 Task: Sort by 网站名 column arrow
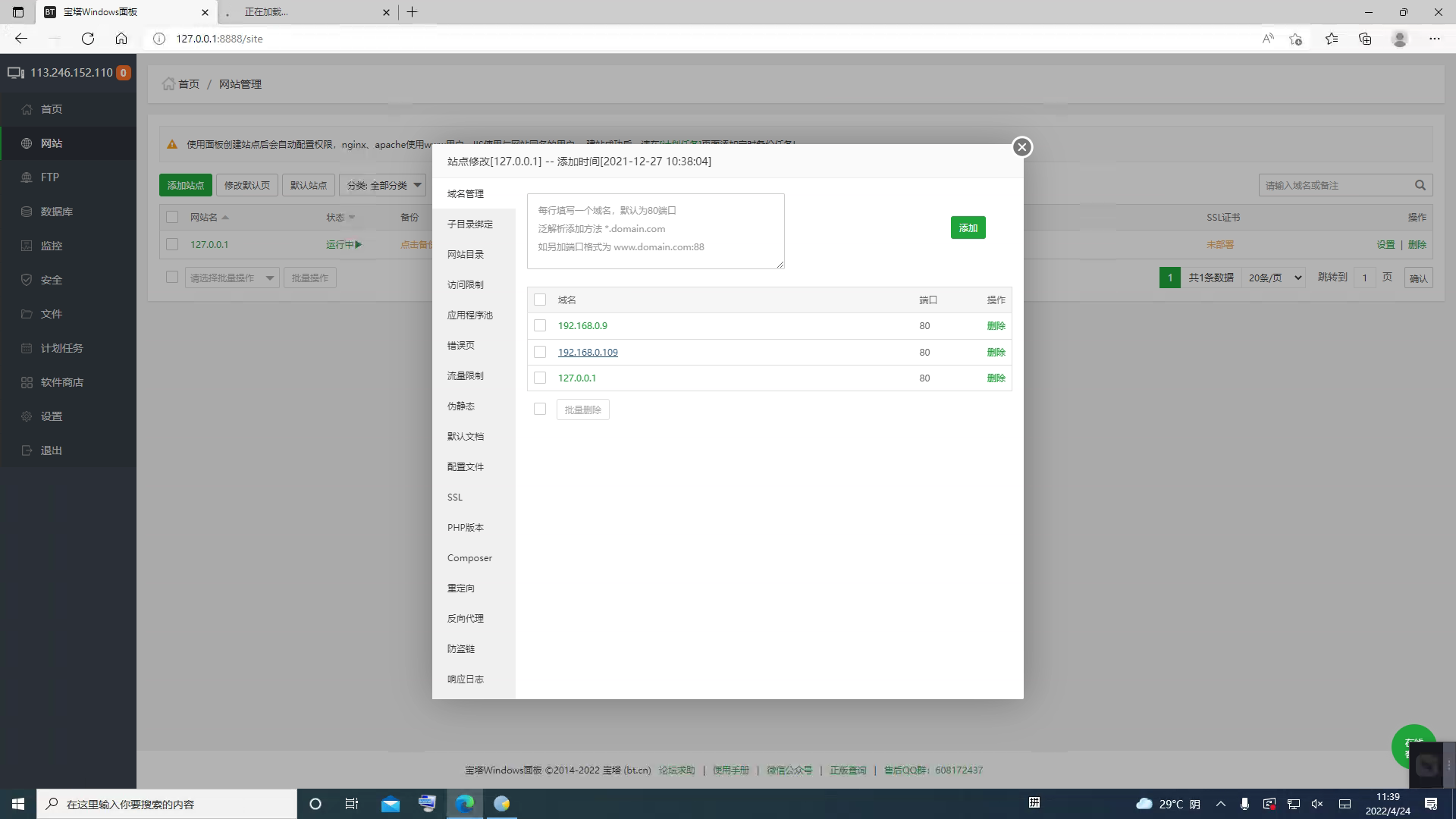pyautogui.click(x=225, y=218)
